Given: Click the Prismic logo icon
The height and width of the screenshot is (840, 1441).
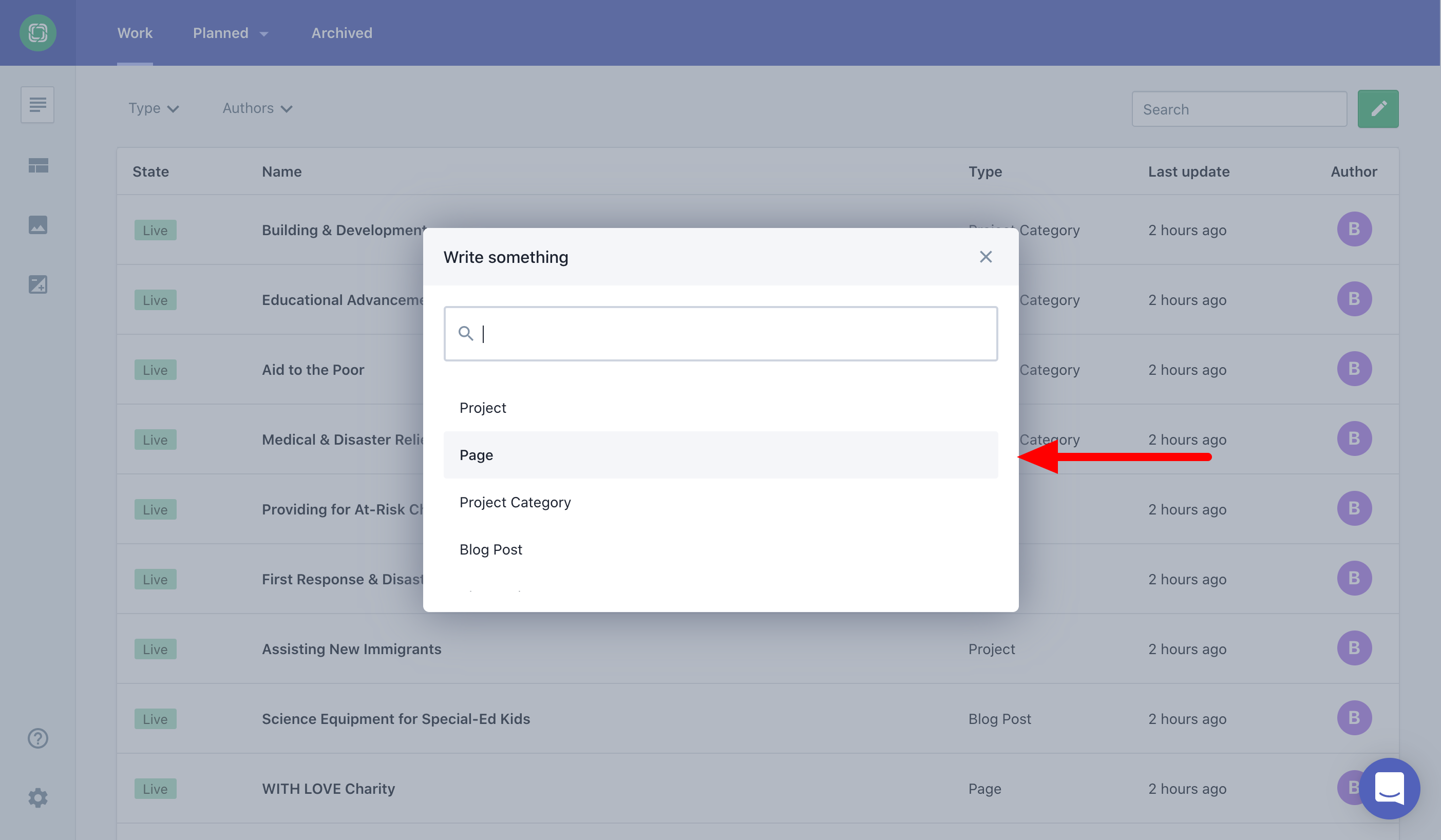Looking at the screenshot, I should pos(37,32).
